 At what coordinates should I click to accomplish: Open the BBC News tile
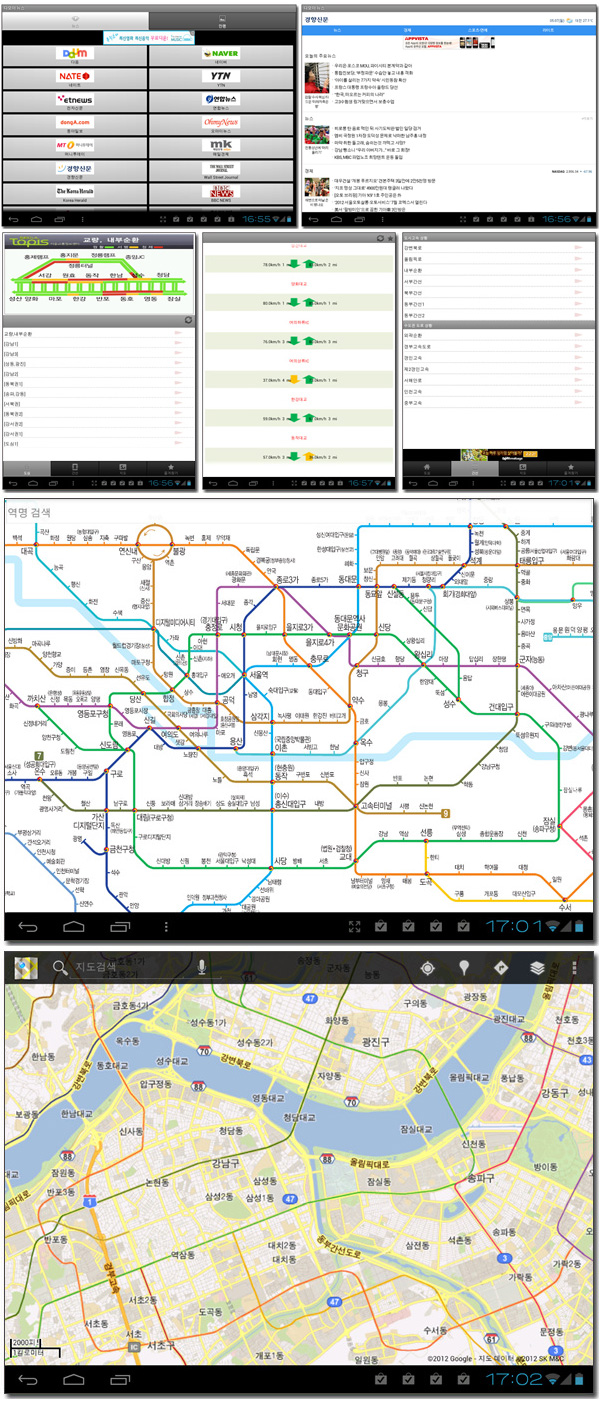tap(221, 194)
